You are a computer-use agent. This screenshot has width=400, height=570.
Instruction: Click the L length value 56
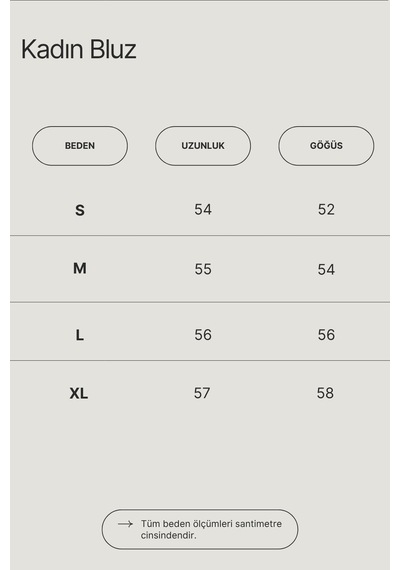pyautogui.click(x=203, y=335)
